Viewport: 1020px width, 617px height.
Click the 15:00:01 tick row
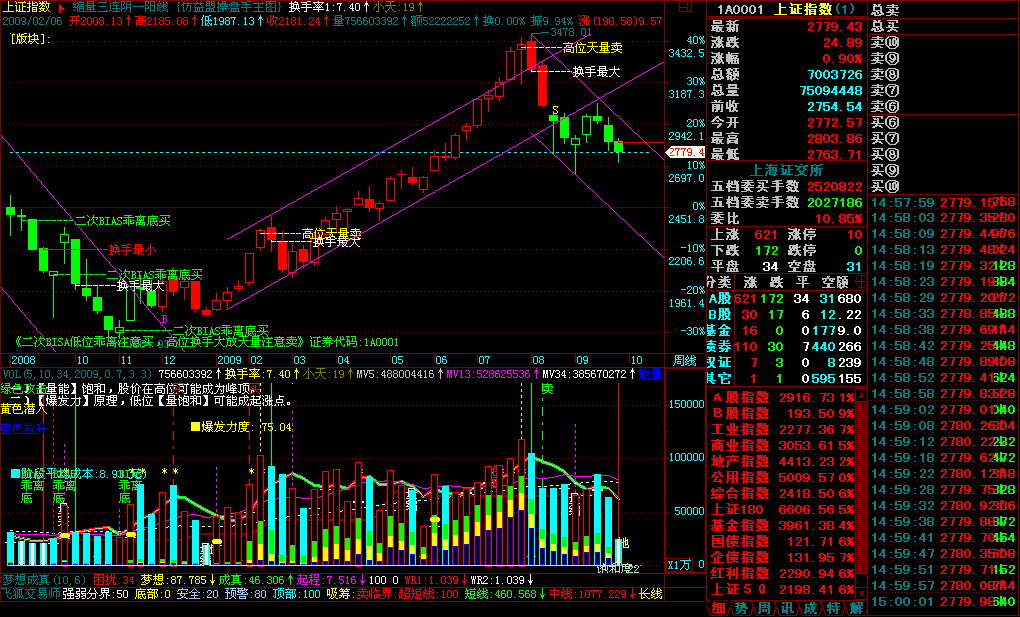coord(945,600)
